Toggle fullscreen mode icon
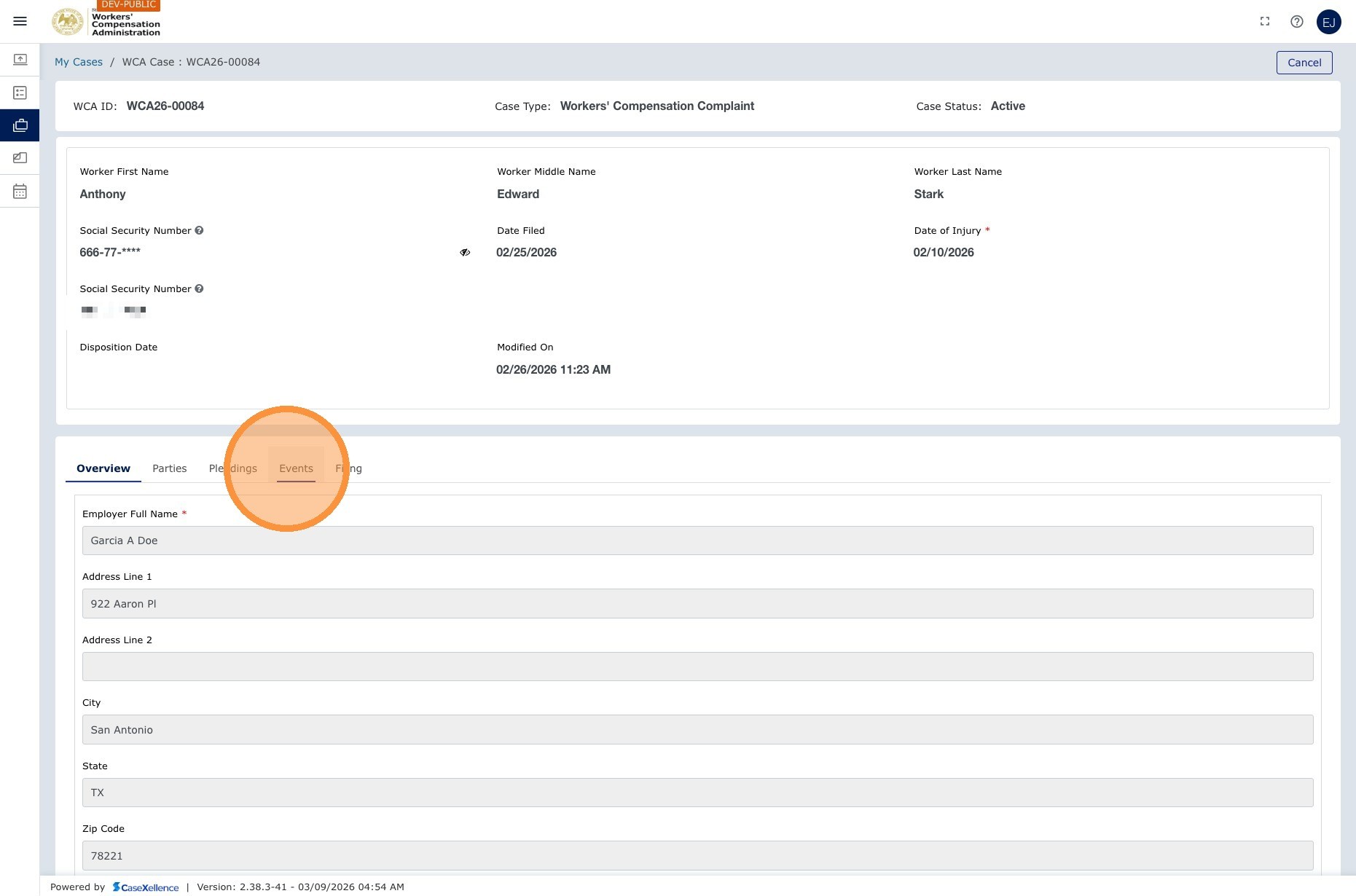The width and height of the screenshot is (1356, 896). tap(1265, 22)
